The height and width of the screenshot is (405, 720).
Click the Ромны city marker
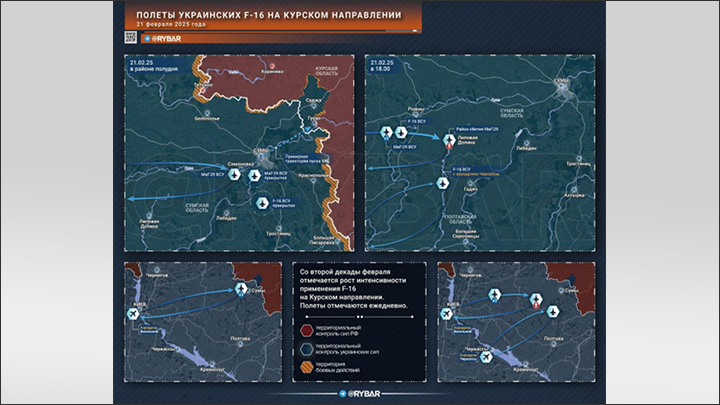click(x=416, y=114)
